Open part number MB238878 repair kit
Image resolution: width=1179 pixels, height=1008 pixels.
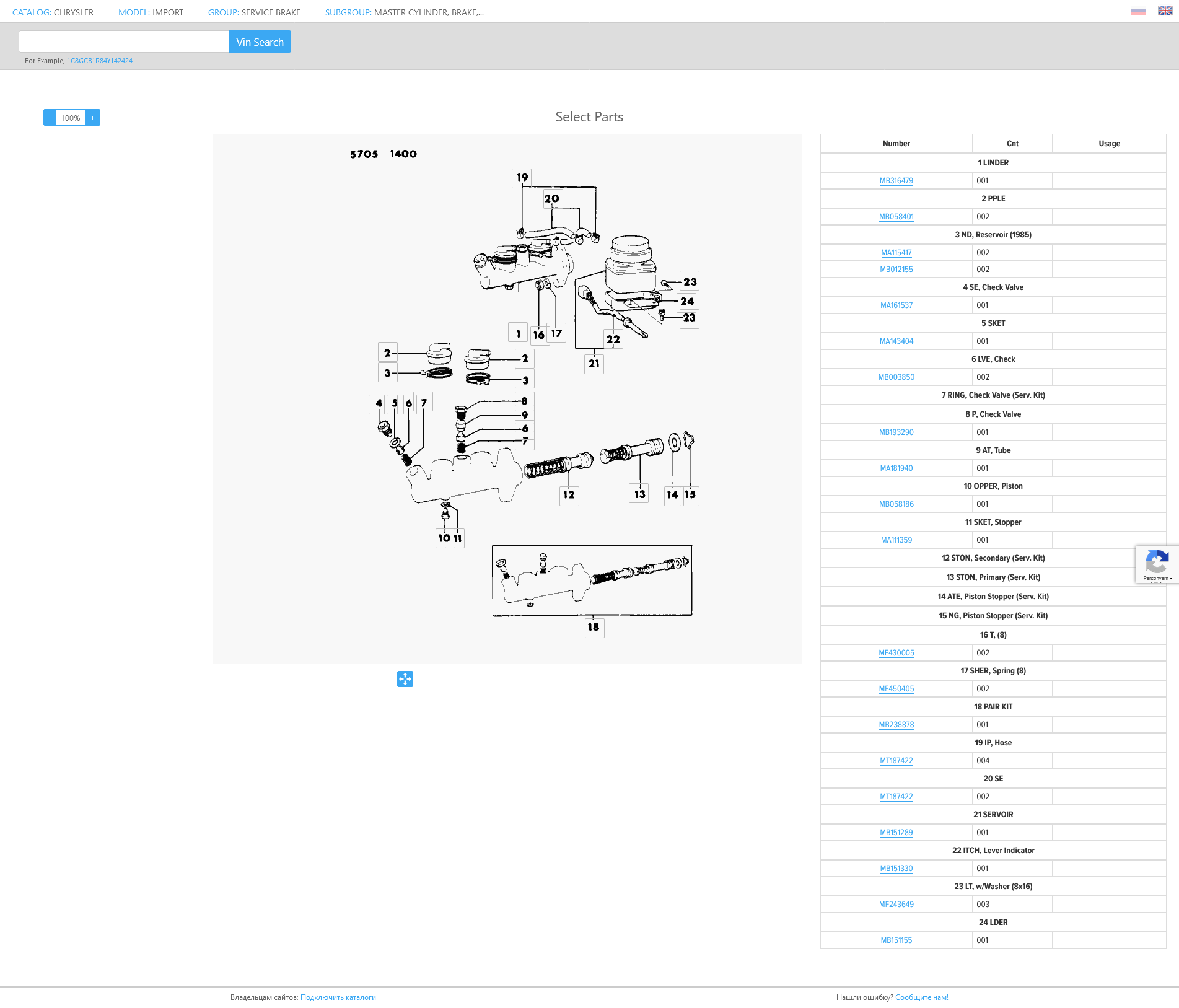pyautogui.click(x=896, y=725)
